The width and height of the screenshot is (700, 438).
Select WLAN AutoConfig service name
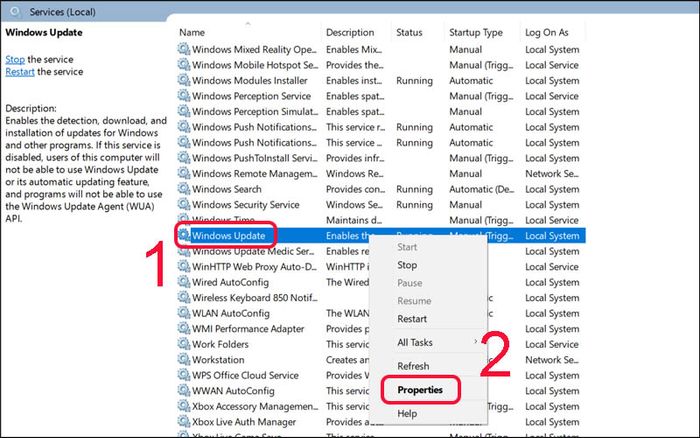pos(231,313)
